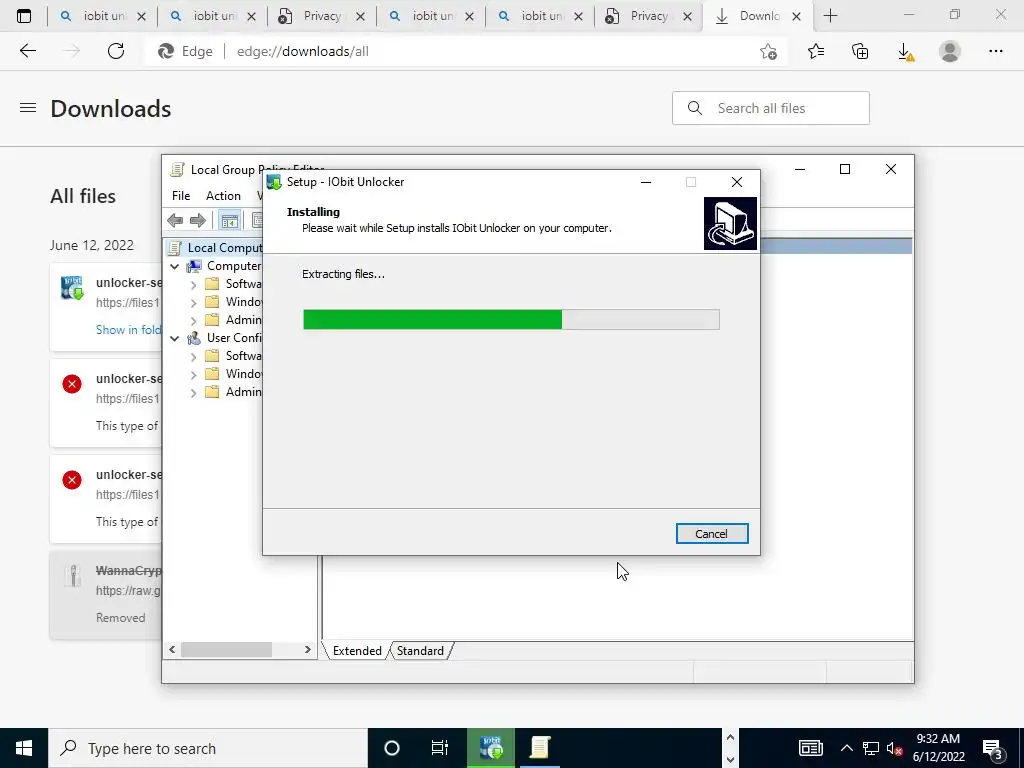Expand Software Settings under User Configuration
This screenshot has height=768, width=1024.
(193, 356)
